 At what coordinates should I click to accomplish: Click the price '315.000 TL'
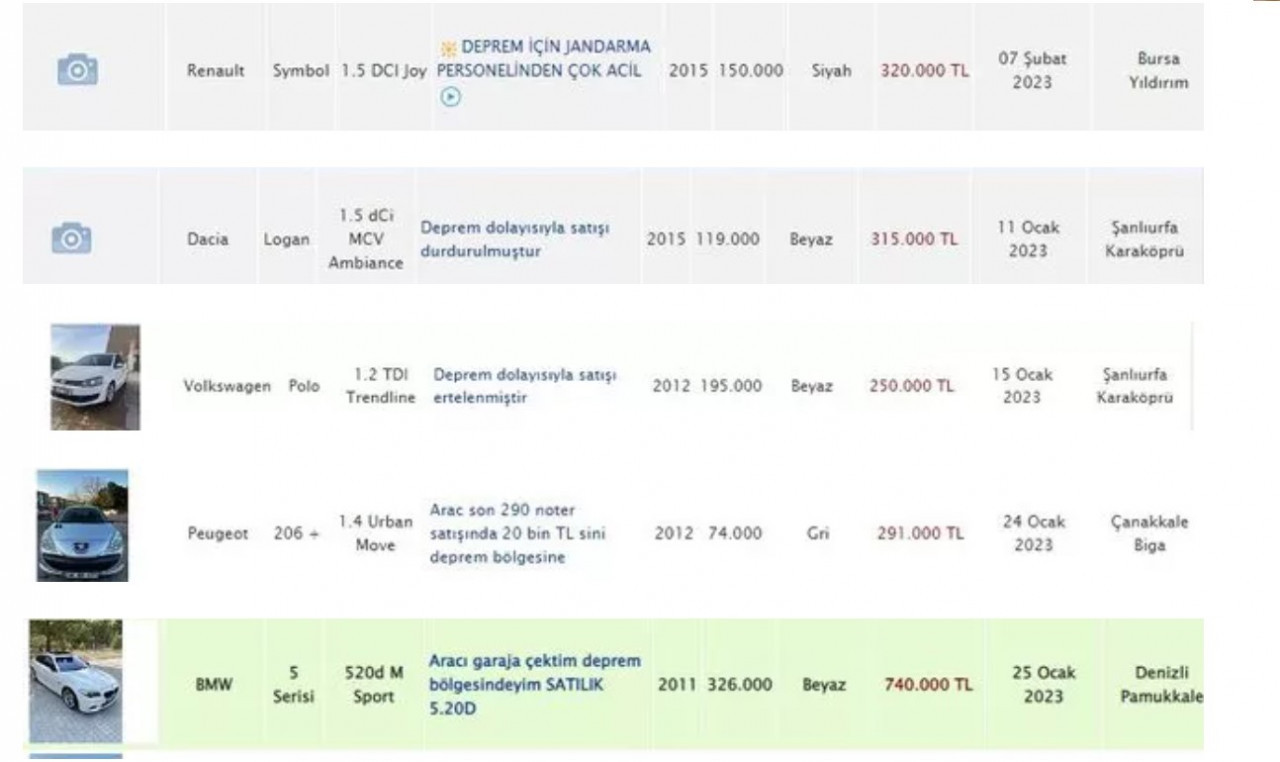coord(914,240)
